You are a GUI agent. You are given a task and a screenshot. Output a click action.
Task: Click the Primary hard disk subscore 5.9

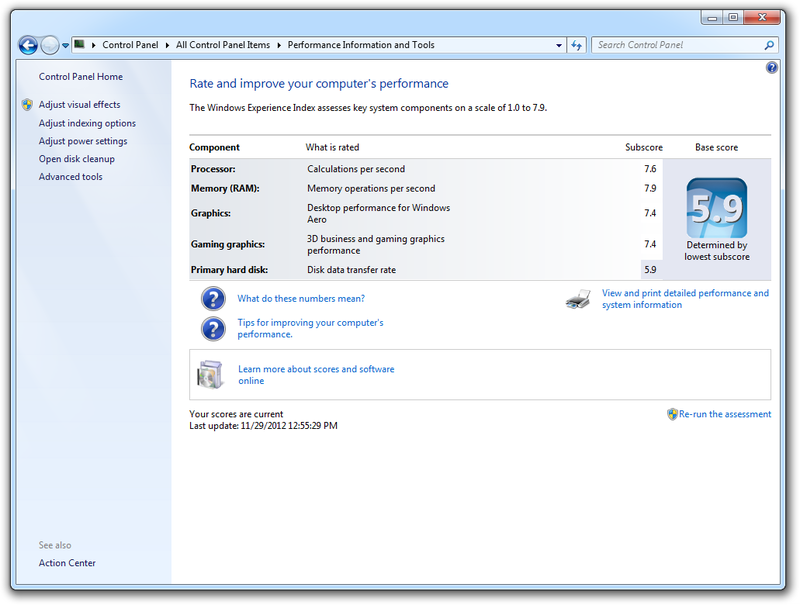tap(650, 270)
